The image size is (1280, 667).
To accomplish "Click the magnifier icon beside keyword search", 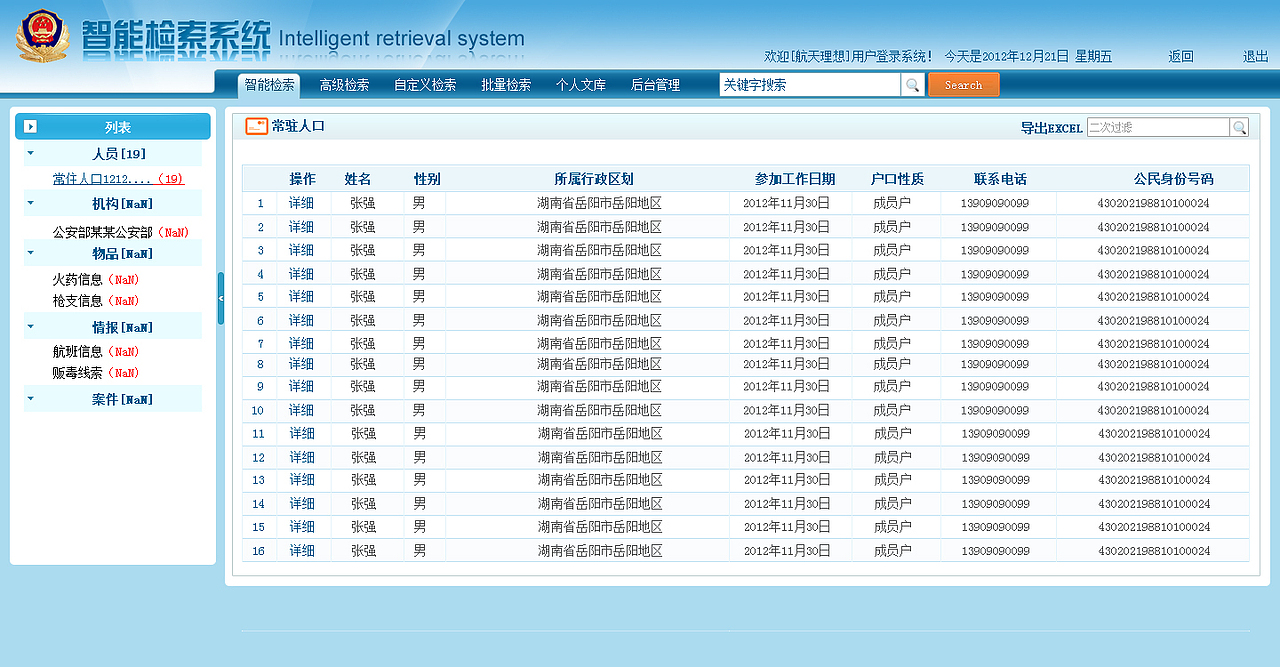I will pyautogui.click(x=912, y=85).
